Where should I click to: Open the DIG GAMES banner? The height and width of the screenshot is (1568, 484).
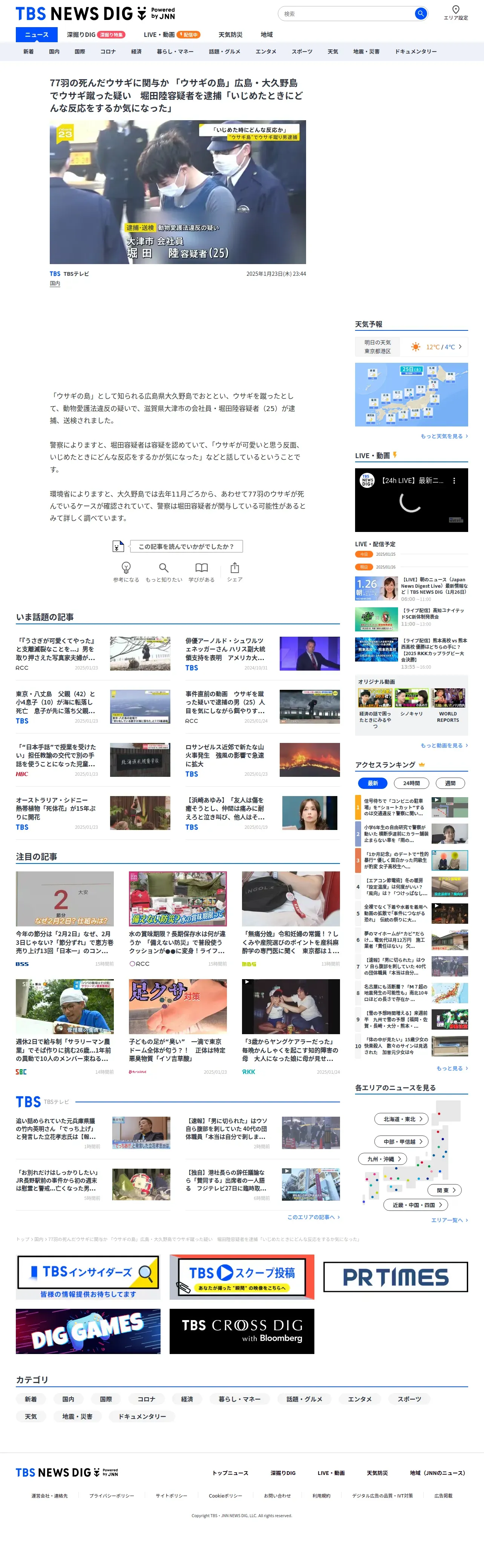[x=88, y=1331]
